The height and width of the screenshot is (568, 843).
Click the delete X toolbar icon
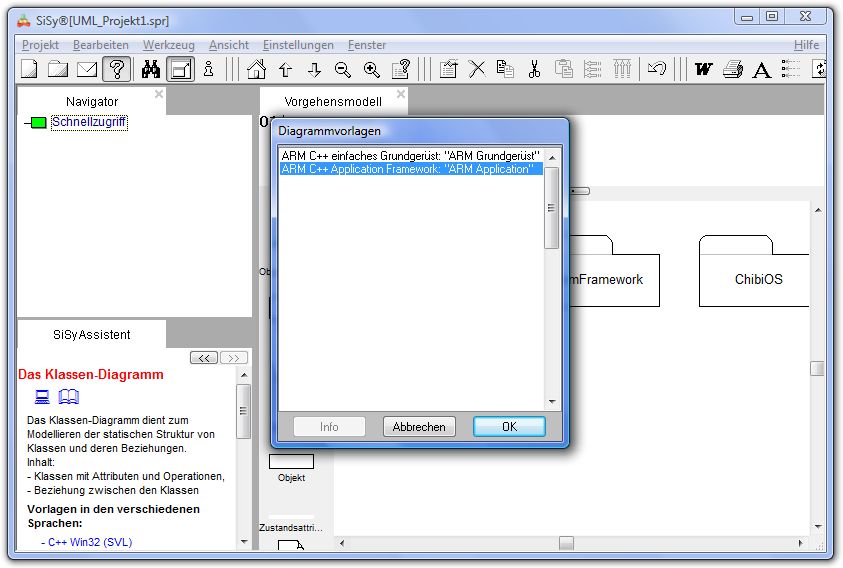click(x=477, y=69)
